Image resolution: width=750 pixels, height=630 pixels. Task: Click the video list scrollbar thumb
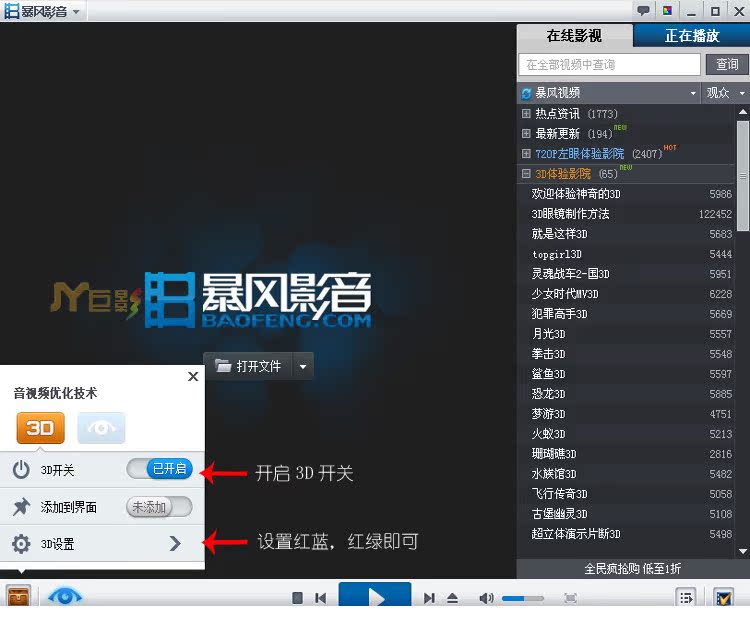(743, 176)
